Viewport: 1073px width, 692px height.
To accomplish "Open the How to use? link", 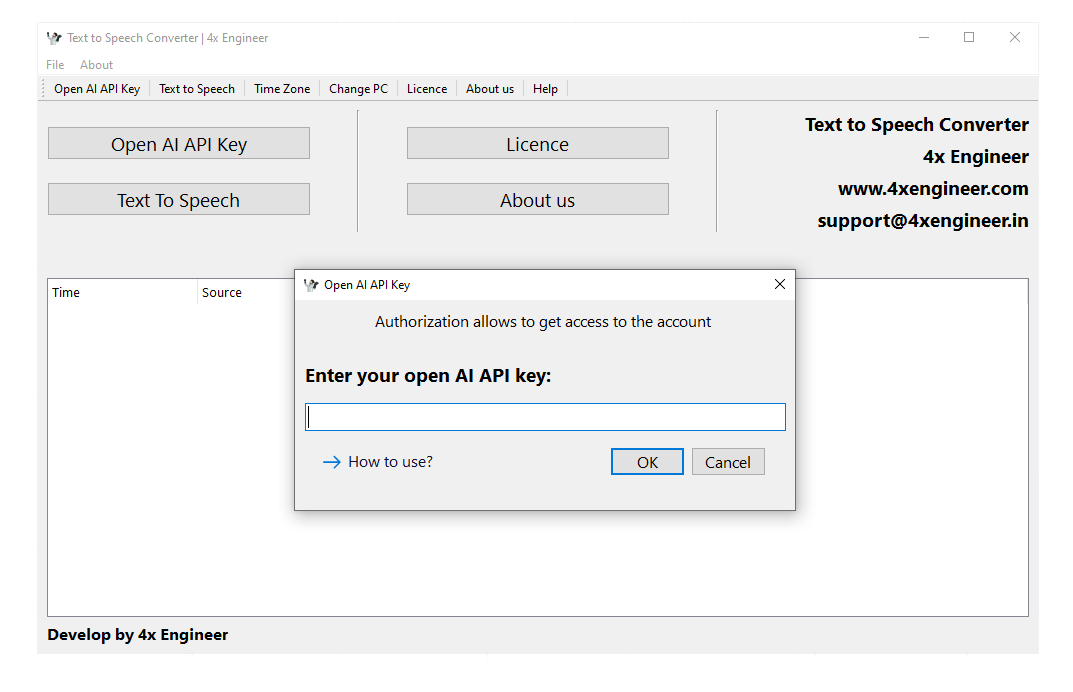I will [x=391, y=462].
